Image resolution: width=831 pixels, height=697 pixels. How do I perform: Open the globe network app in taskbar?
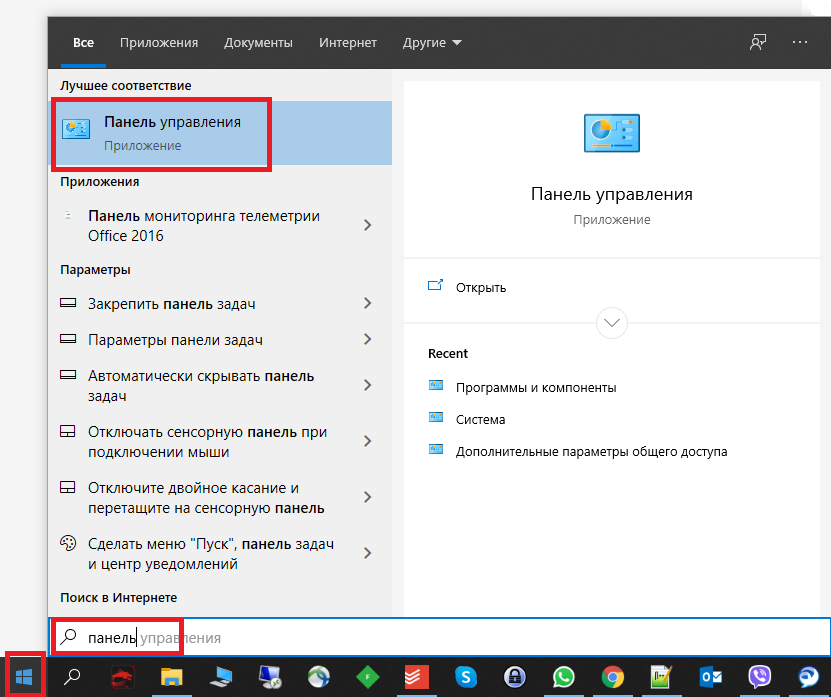coord(319,677)
